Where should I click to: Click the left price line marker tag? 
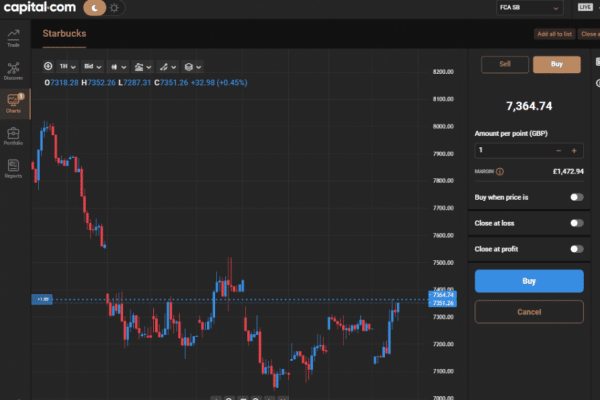pyautogui.click(x=42, y=299)
